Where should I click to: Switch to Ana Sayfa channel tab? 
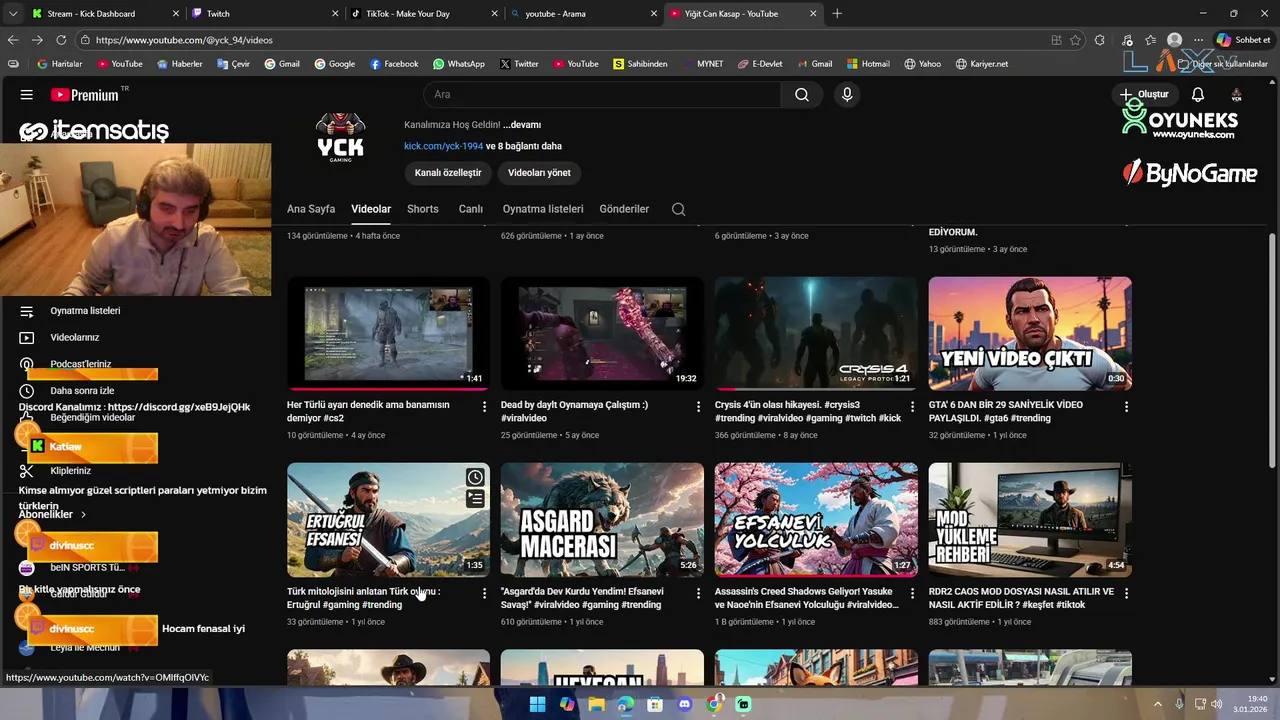[x=311, y=209]
